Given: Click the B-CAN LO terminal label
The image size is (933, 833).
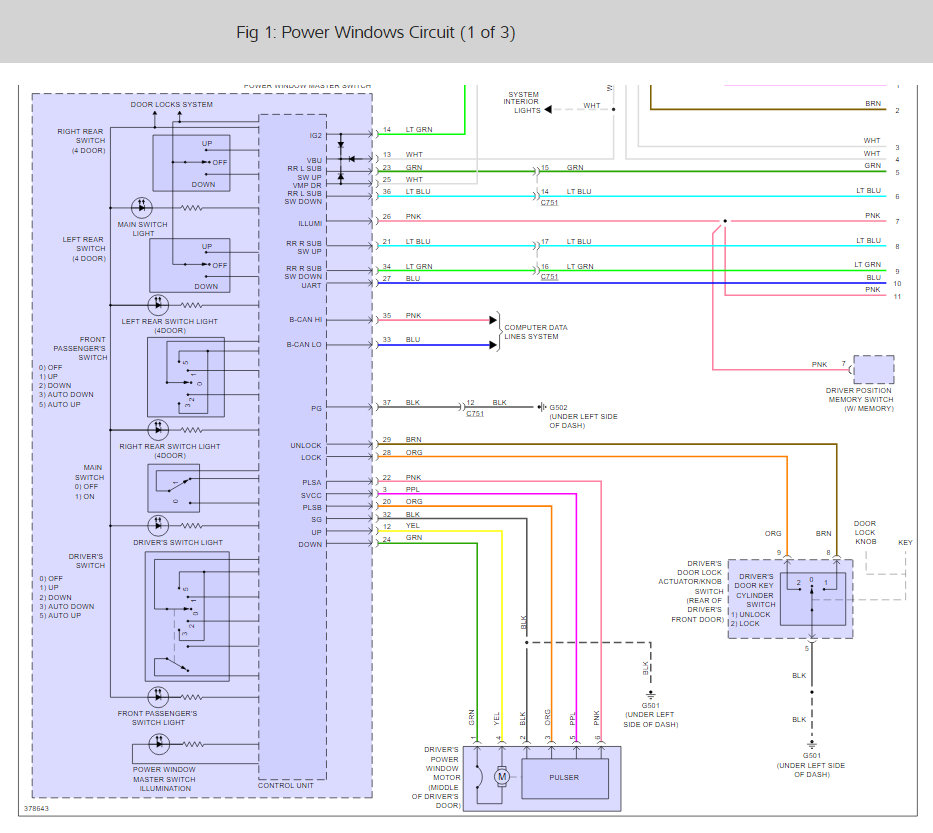Looking at the screenshot, I should point(304,345).
